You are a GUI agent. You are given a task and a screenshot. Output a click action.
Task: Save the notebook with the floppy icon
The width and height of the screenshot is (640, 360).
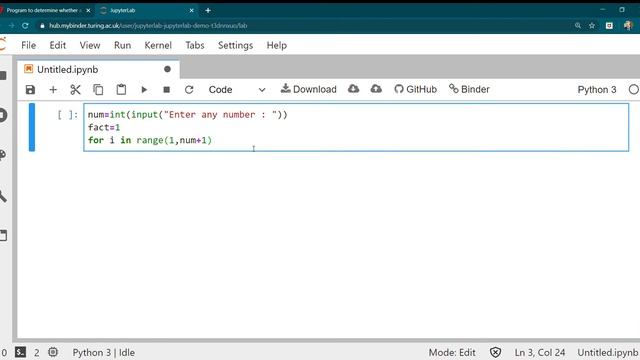coord(30,89)
